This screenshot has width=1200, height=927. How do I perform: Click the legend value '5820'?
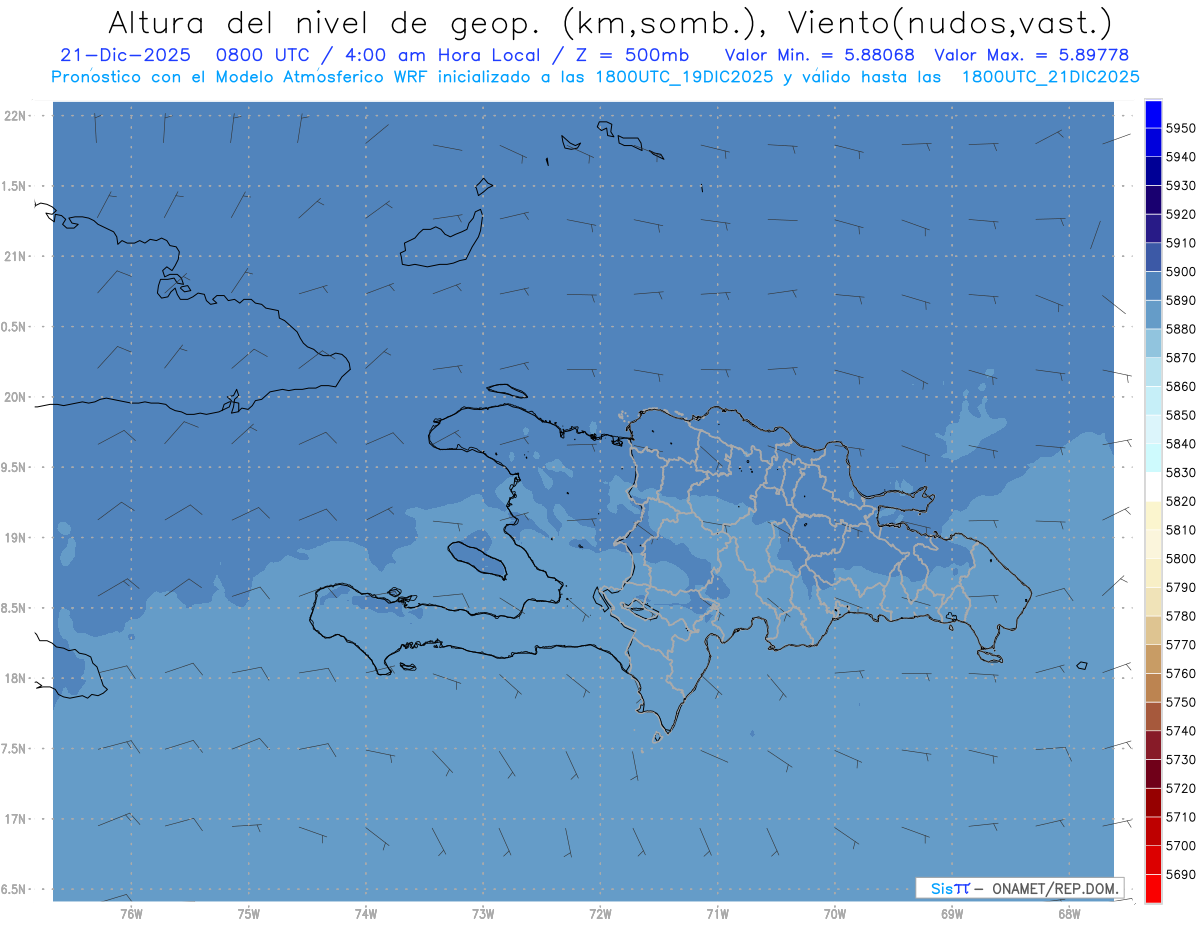pyautogui.click(x=1180, y=501)
